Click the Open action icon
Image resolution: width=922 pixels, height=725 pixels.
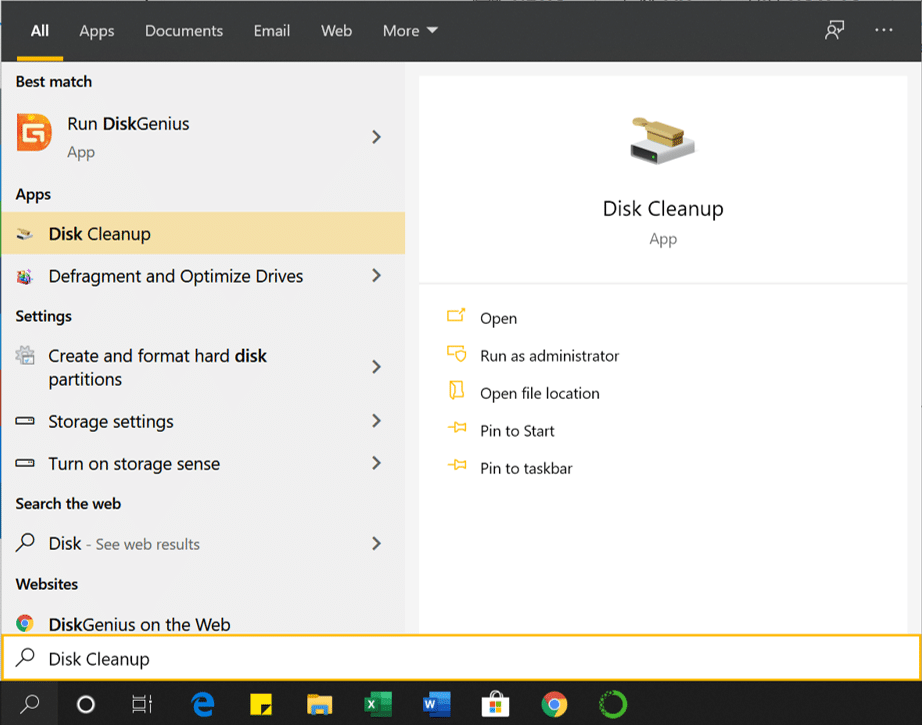point(456,316)
